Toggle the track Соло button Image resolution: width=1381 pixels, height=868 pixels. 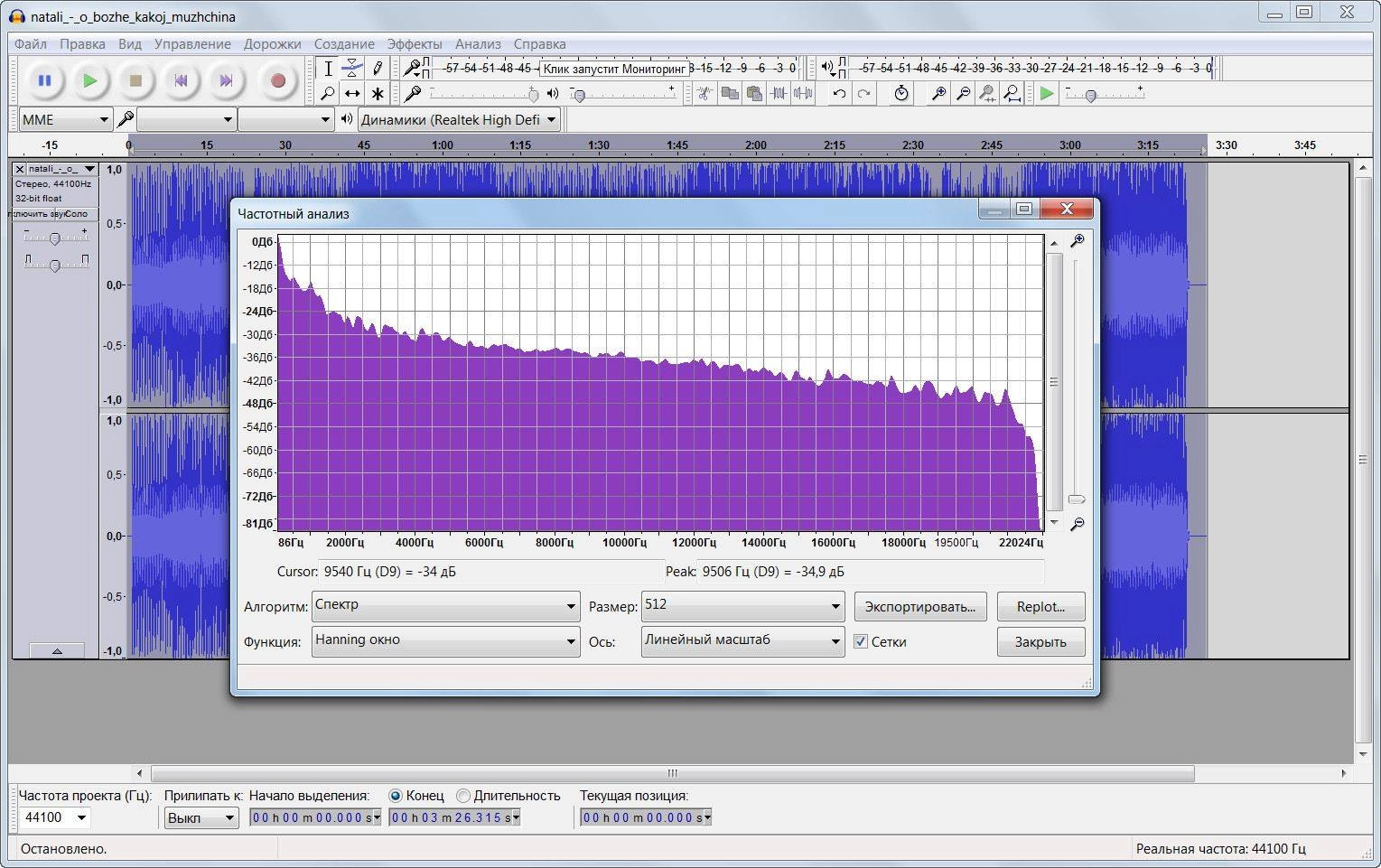click(x=76, y=214)
